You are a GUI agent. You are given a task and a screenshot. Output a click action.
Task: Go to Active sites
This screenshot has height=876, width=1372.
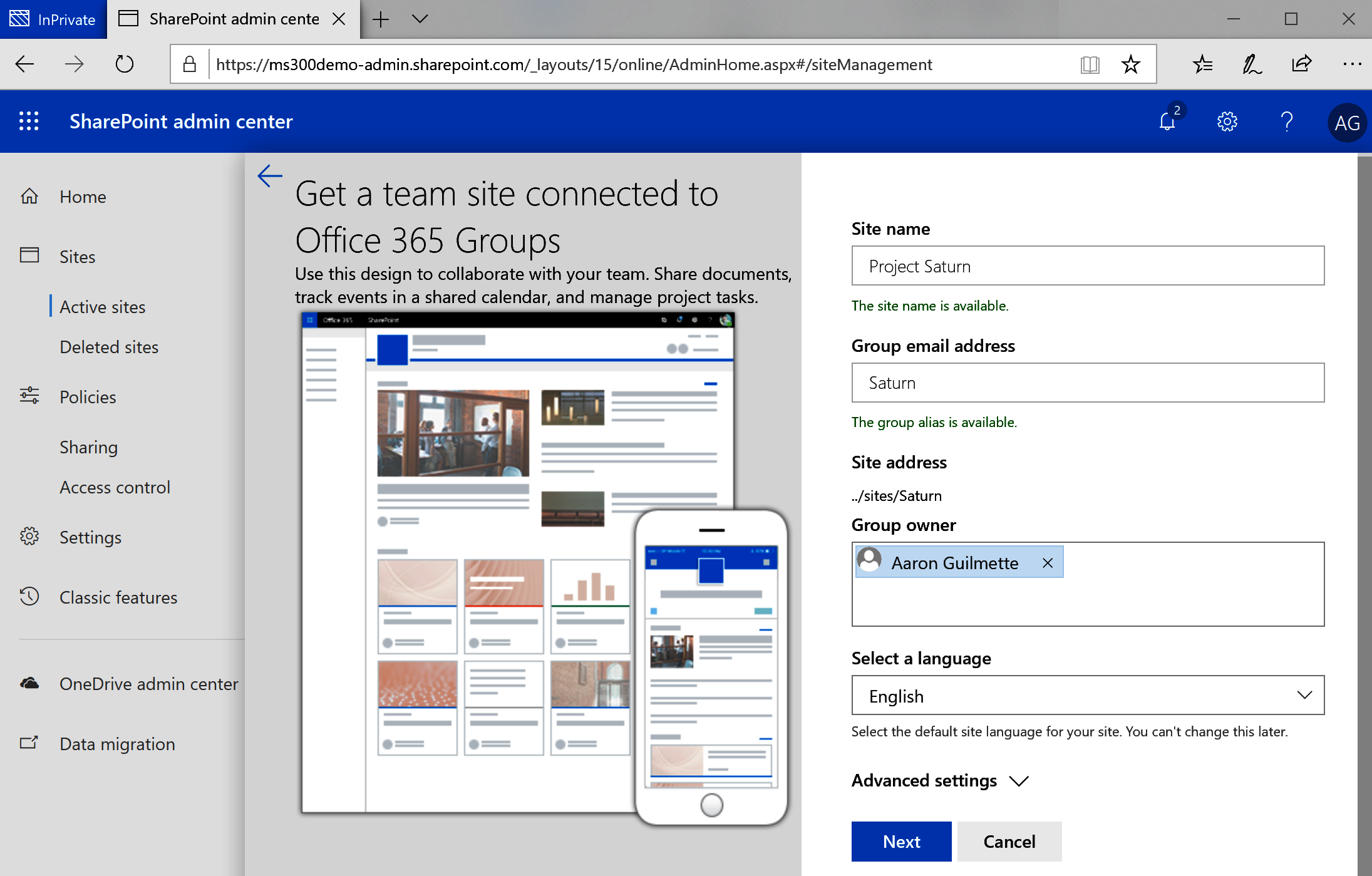pos(103,307)
